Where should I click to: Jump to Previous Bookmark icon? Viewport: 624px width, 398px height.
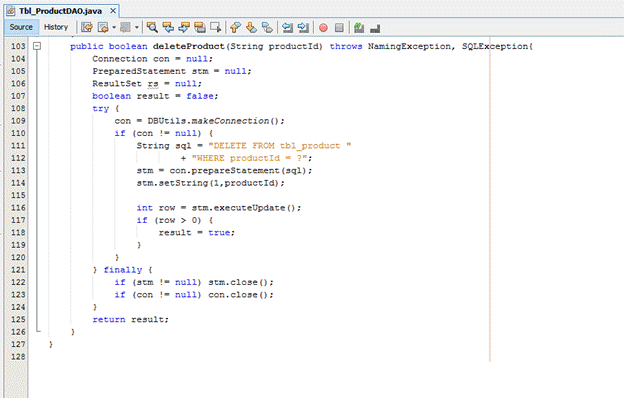click(x=235, y=27)
